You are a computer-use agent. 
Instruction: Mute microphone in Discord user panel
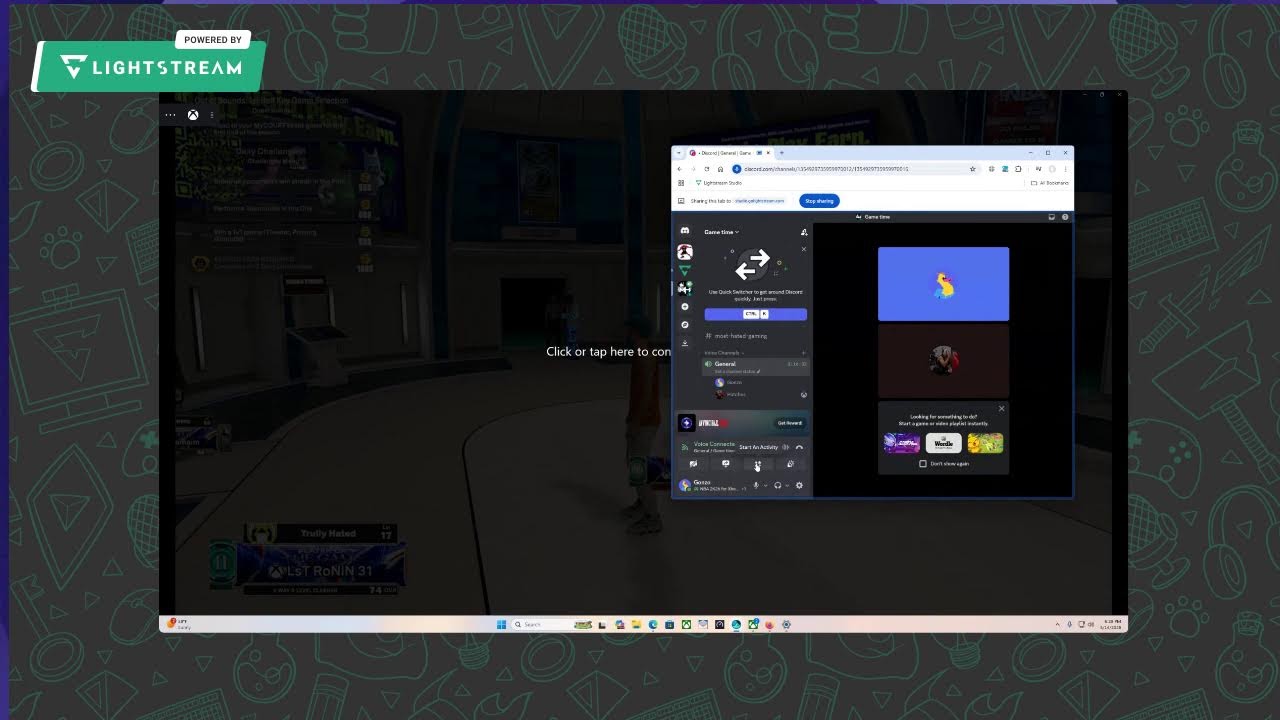[x=756, y=486]
